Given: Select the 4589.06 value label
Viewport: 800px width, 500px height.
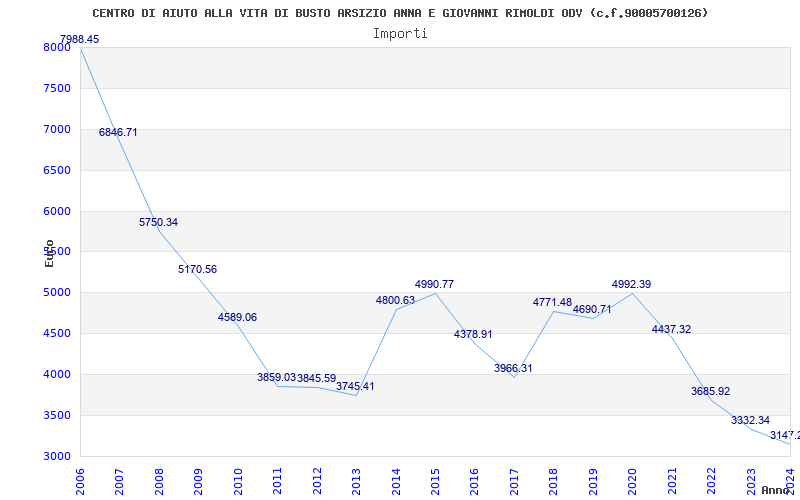Looking at the screenshot, I should 237,317.
